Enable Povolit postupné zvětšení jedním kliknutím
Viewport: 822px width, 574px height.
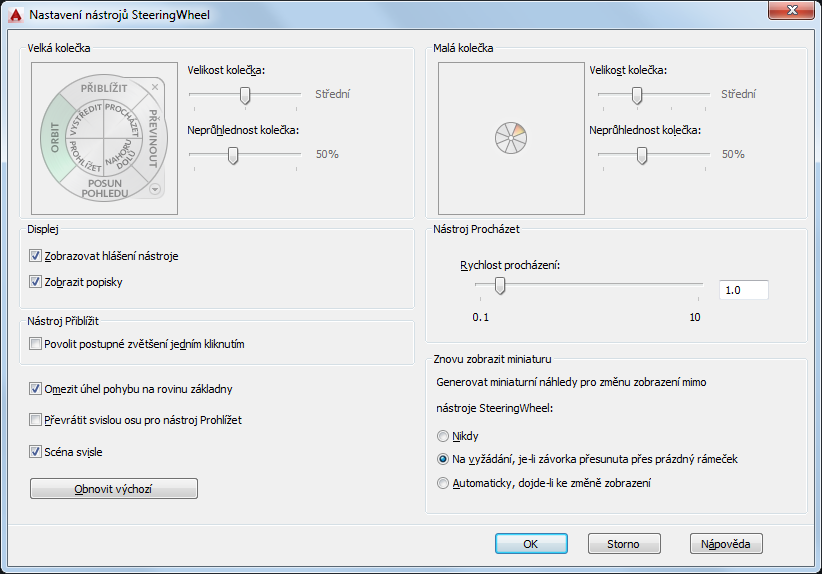[x=35, y=344]
